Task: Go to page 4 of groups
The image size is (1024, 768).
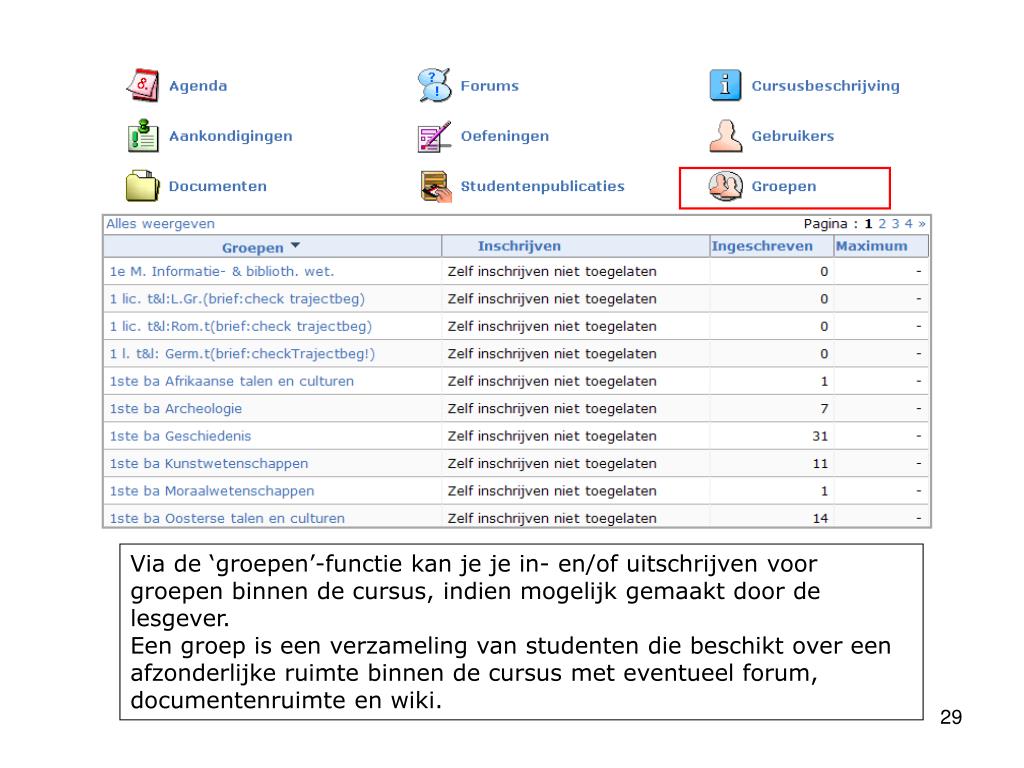Action: (x=908, y=224)
